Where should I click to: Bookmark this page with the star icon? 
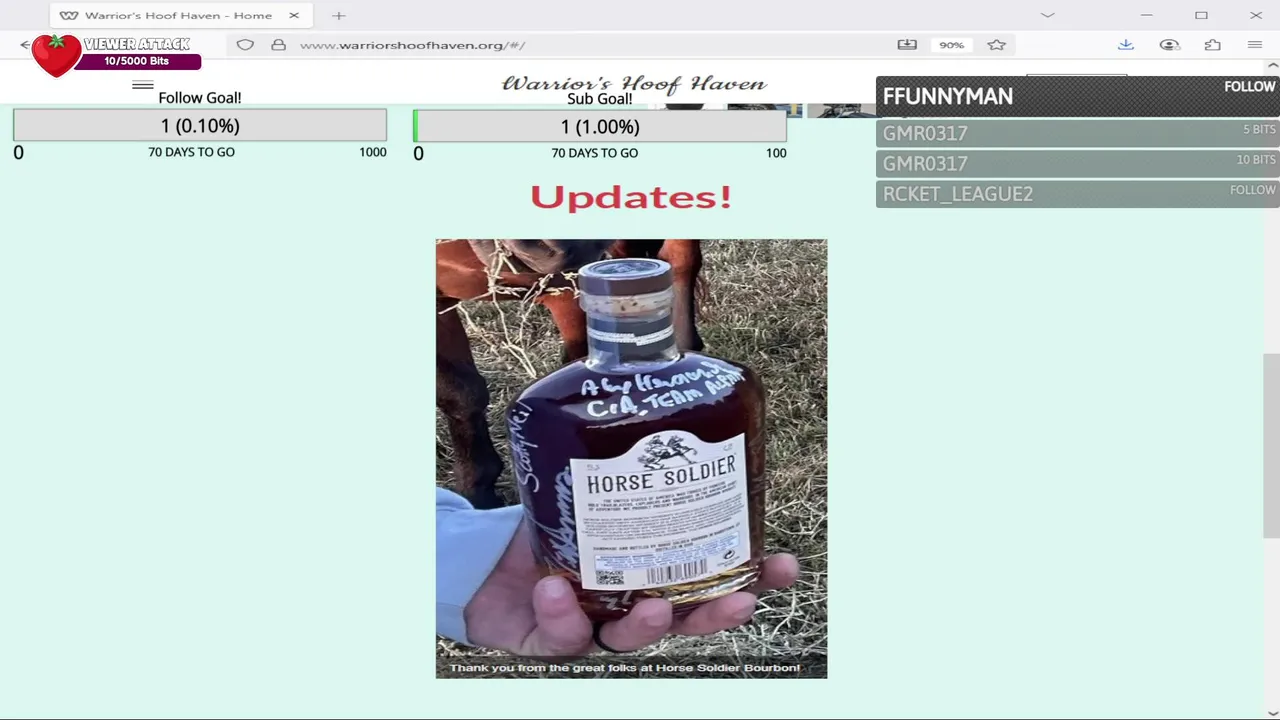[996, 45]
